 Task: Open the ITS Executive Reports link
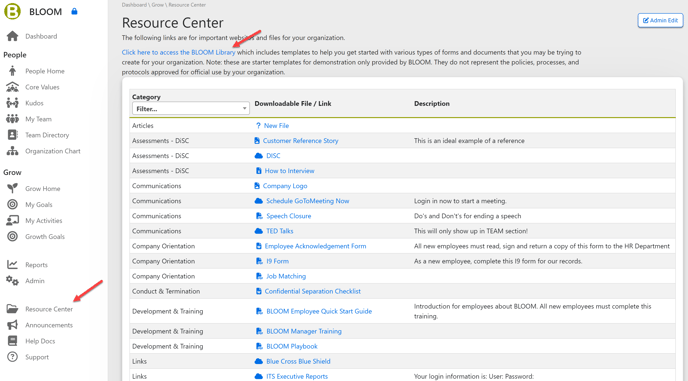click(x=297, y=377)
